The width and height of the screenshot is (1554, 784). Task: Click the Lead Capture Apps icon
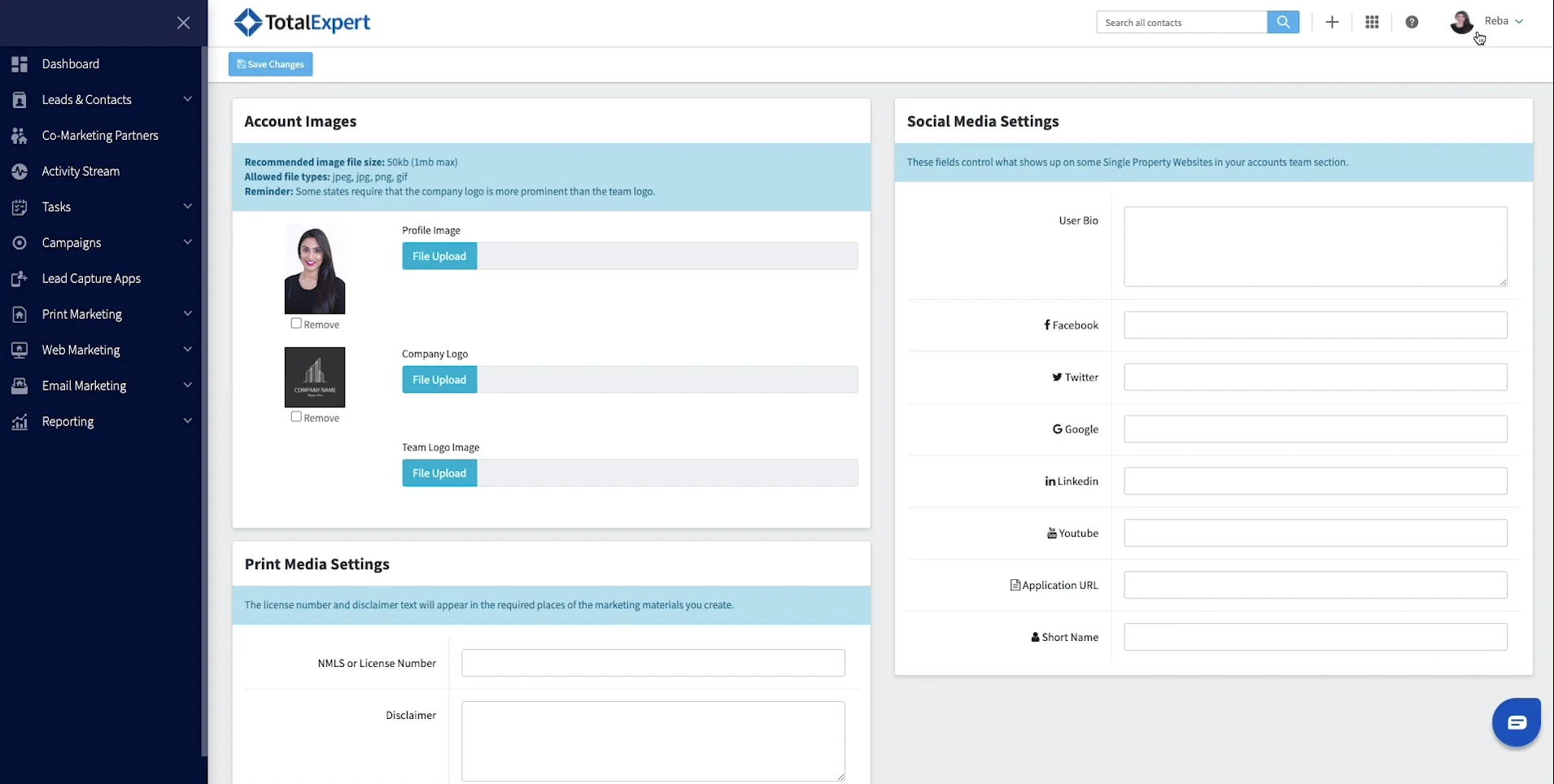20,279
